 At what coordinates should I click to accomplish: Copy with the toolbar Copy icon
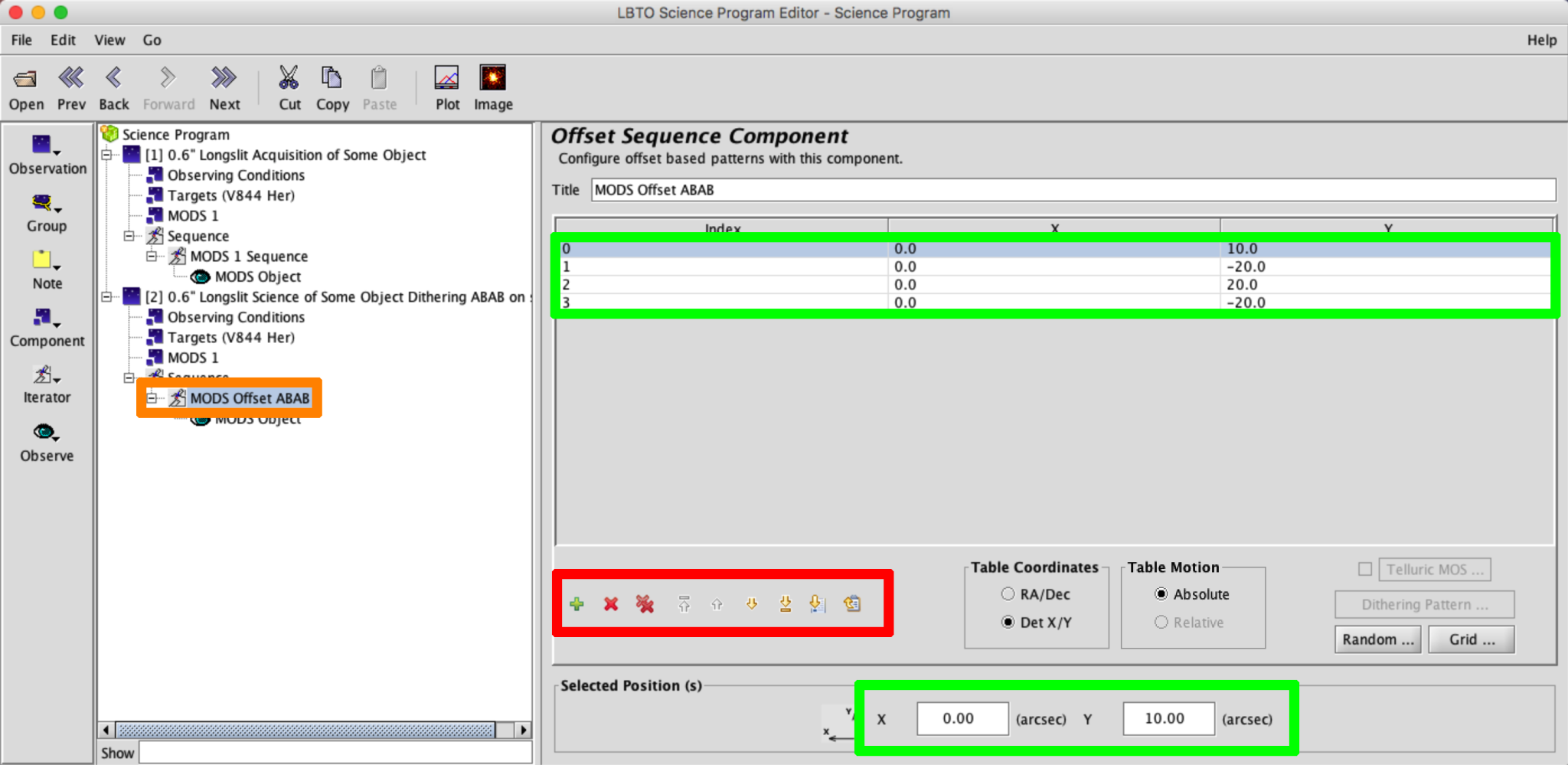tap(332, 78)
